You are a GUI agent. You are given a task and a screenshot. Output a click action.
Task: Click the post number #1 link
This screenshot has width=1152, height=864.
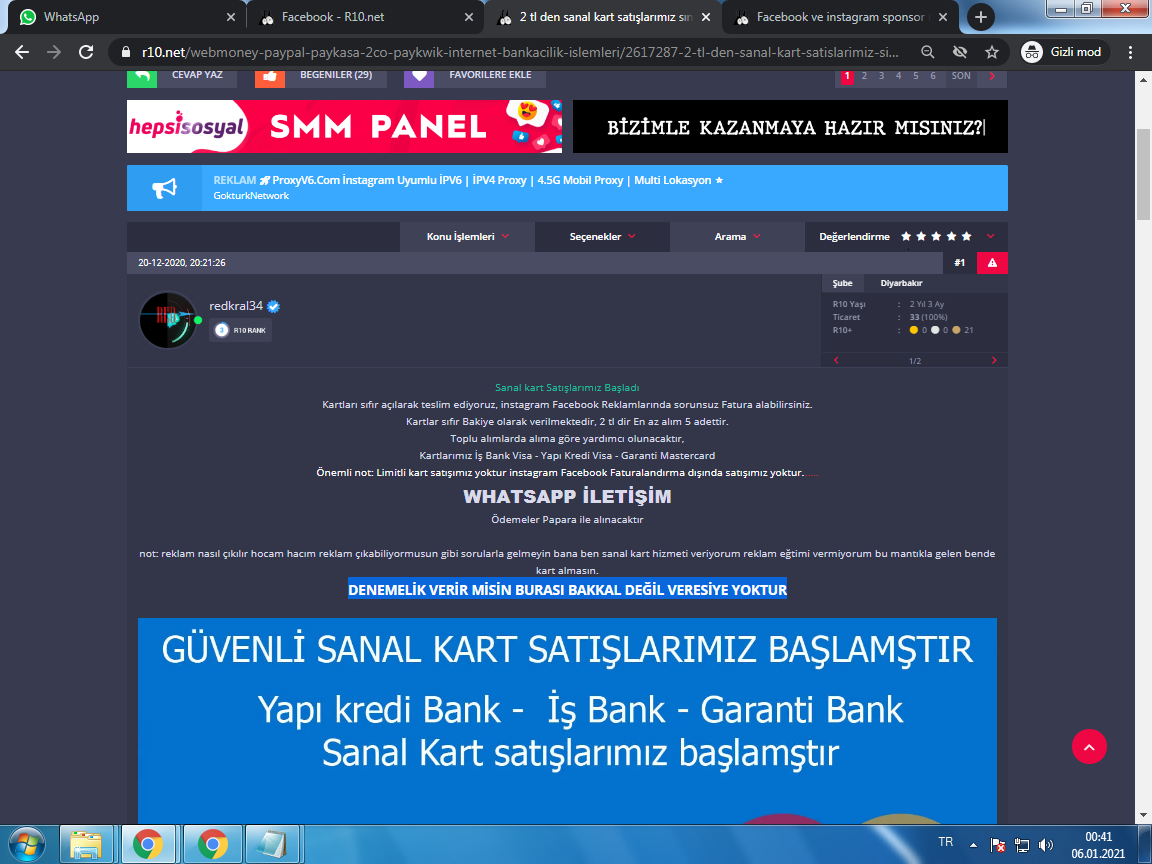(960, 263)
